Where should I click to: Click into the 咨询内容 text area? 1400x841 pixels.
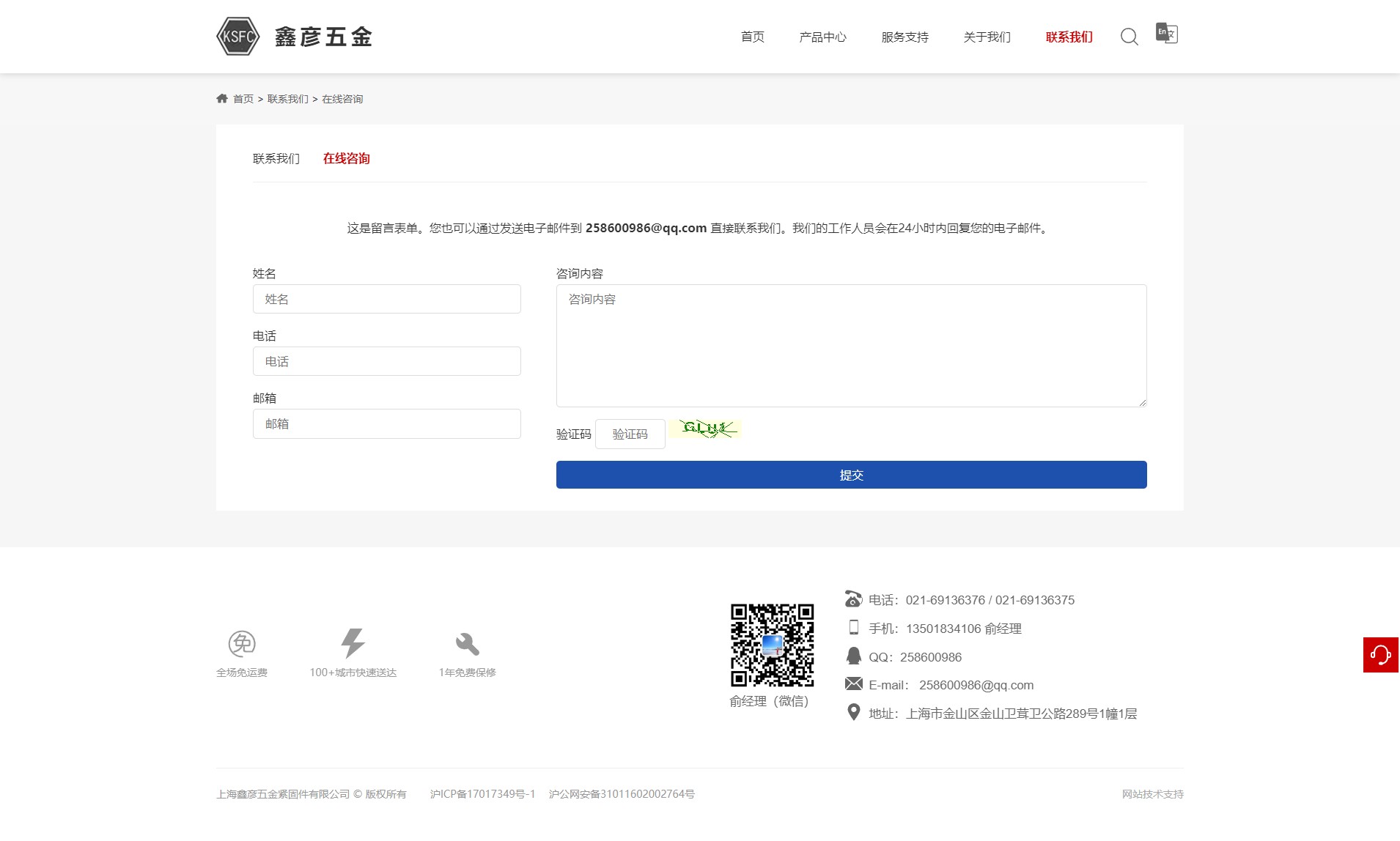click(x=851, y=345)
